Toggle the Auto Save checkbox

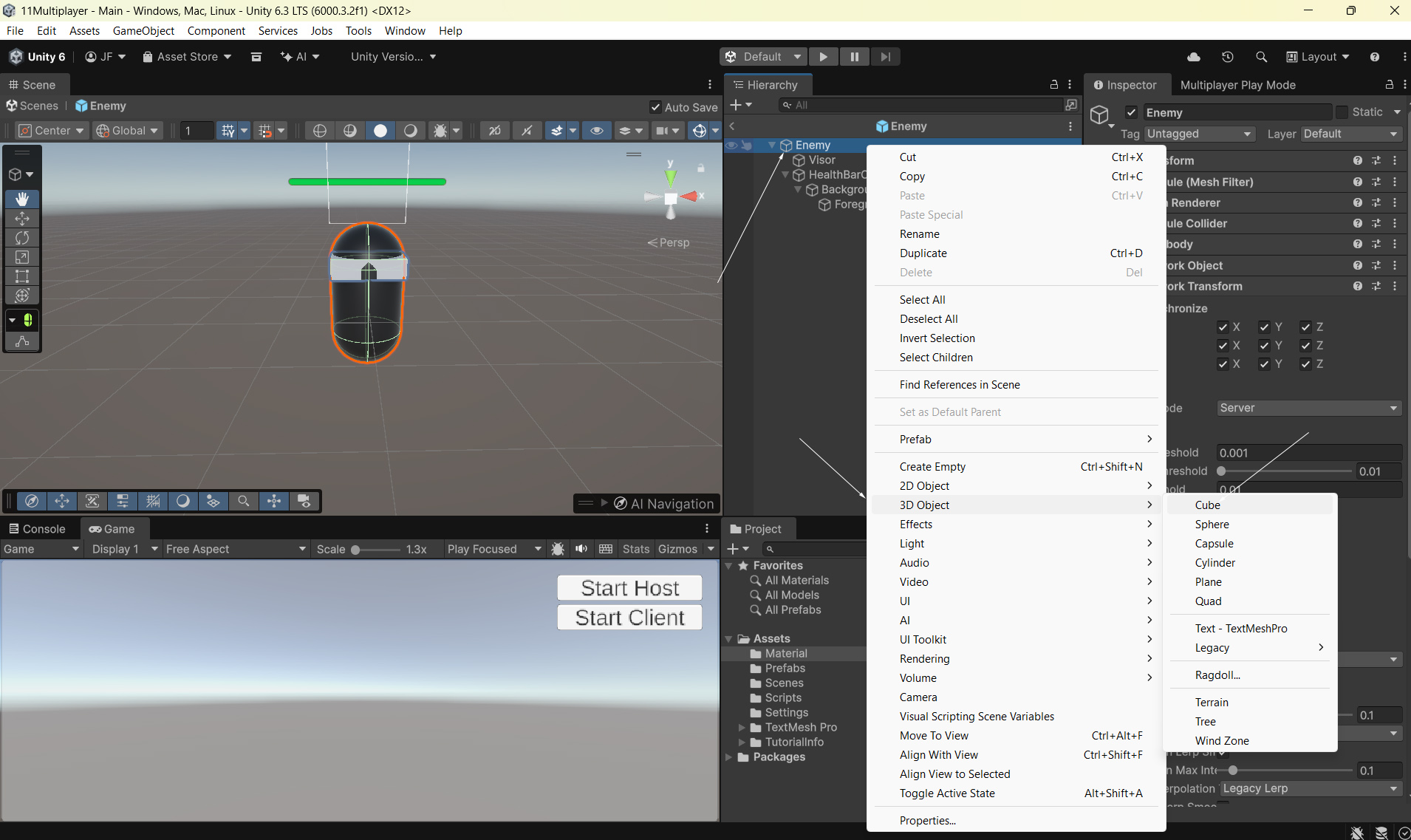(x=655, y=107)
